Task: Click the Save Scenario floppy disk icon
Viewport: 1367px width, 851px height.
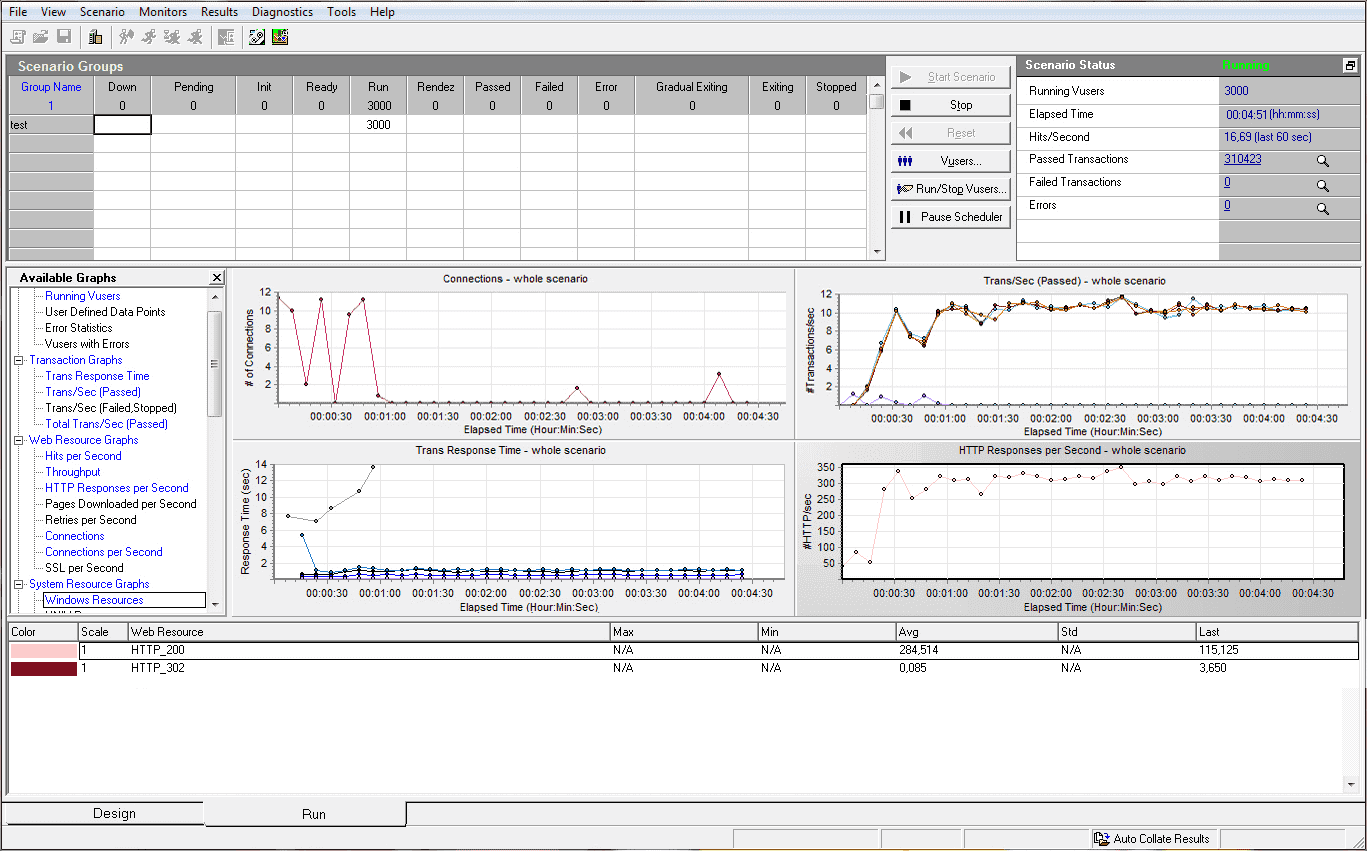Action: pyautogui.click(x=64, y=37)
